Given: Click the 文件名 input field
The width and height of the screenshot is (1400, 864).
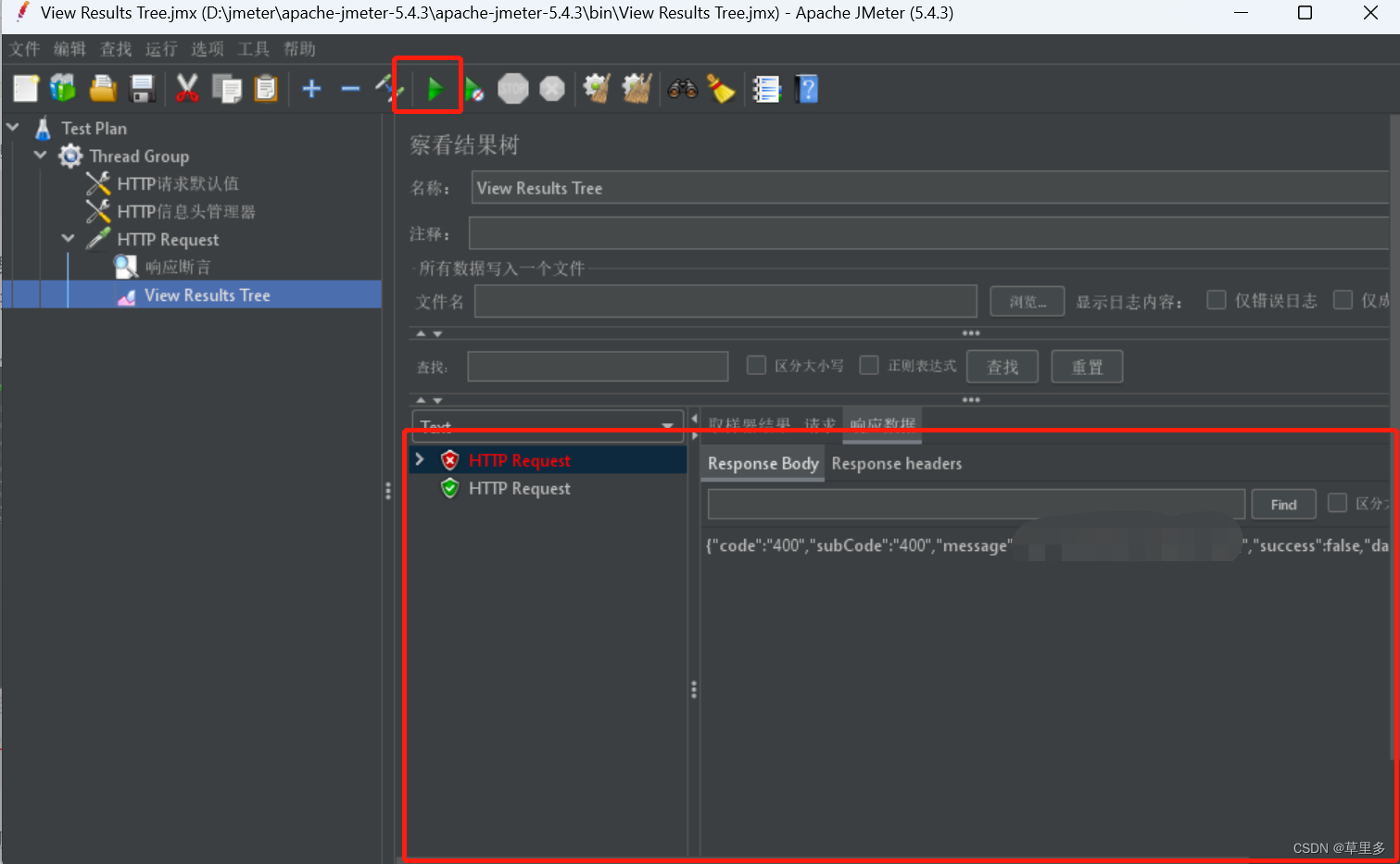Looking at the screenshot, I should [725, 301].
